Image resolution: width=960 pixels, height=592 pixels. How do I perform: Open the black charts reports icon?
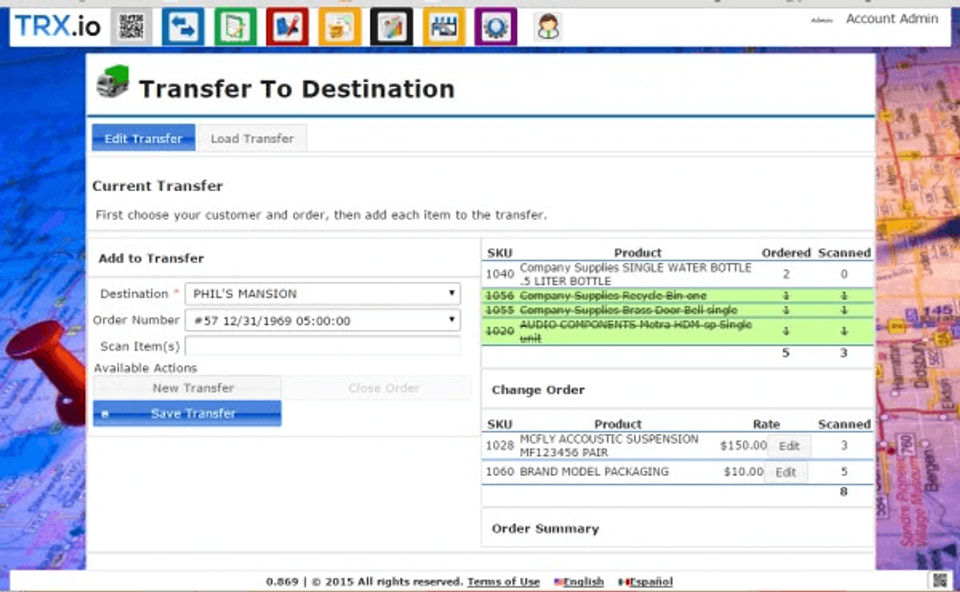click(x=392, y=27)
